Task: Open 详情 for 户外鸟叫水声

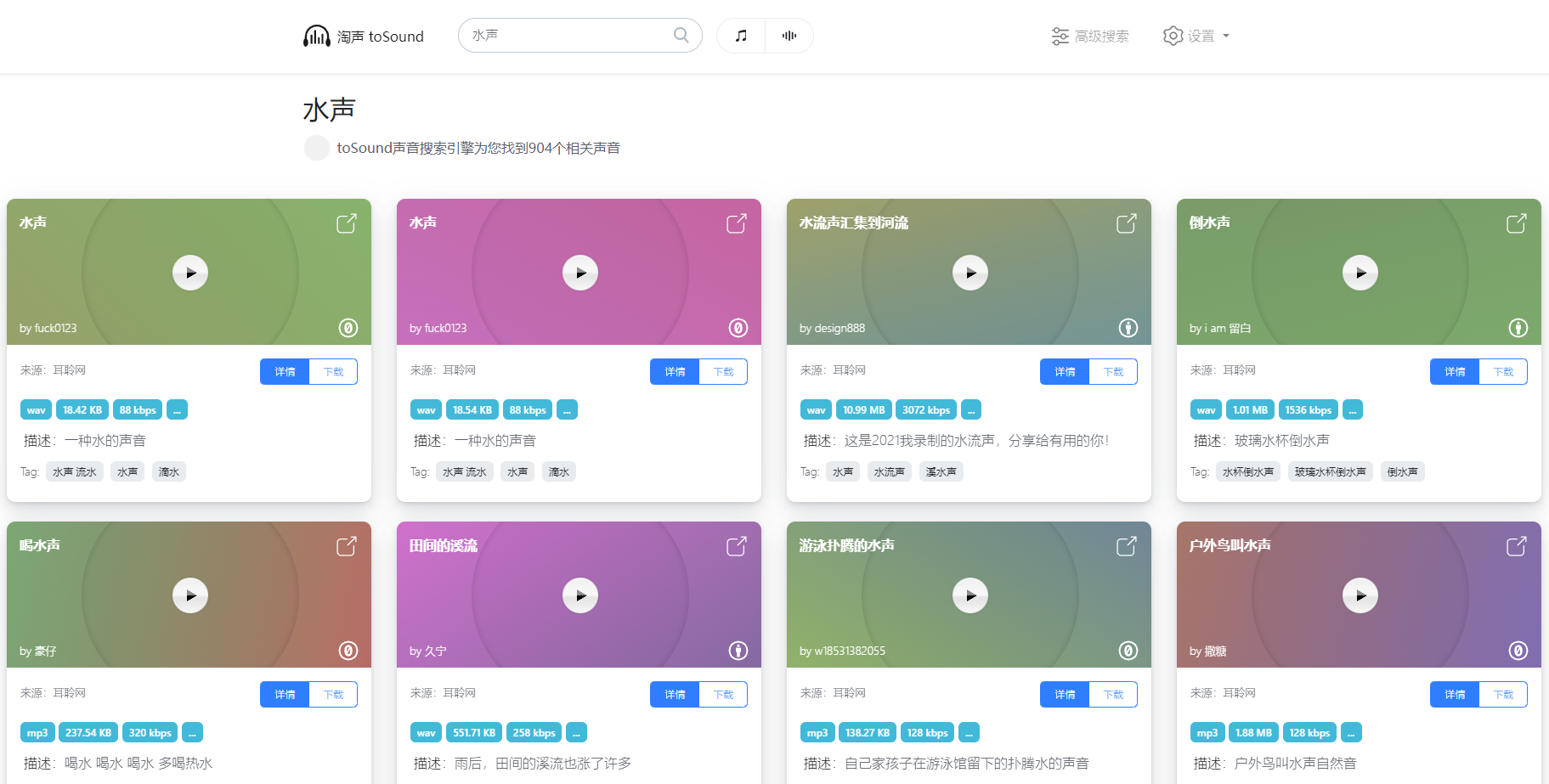Action: pyautogui.click(x=1455, y=695)
